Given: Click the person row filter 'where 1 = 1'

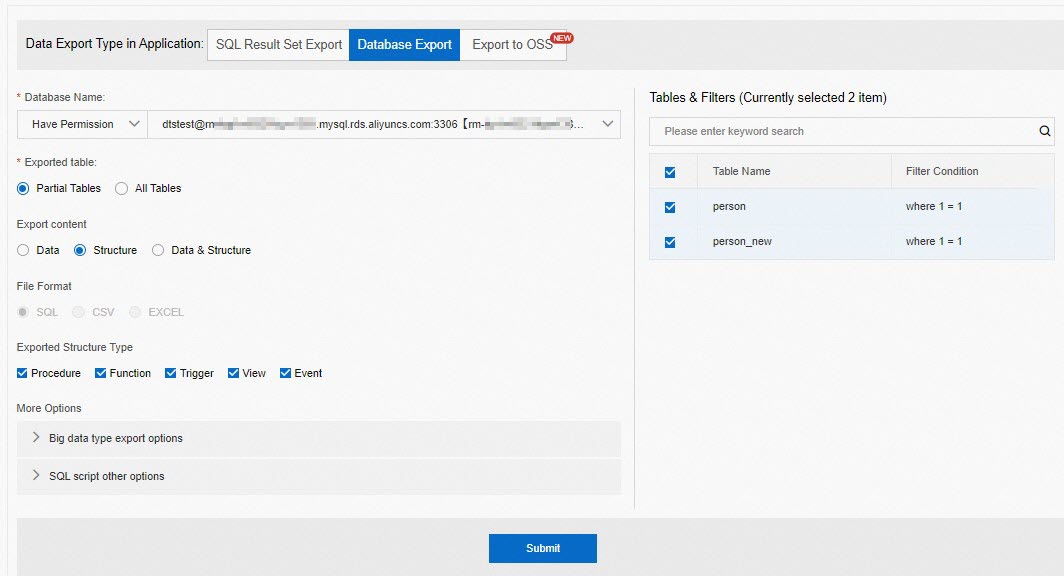Looking at the screenshot, I should point(934,206).
